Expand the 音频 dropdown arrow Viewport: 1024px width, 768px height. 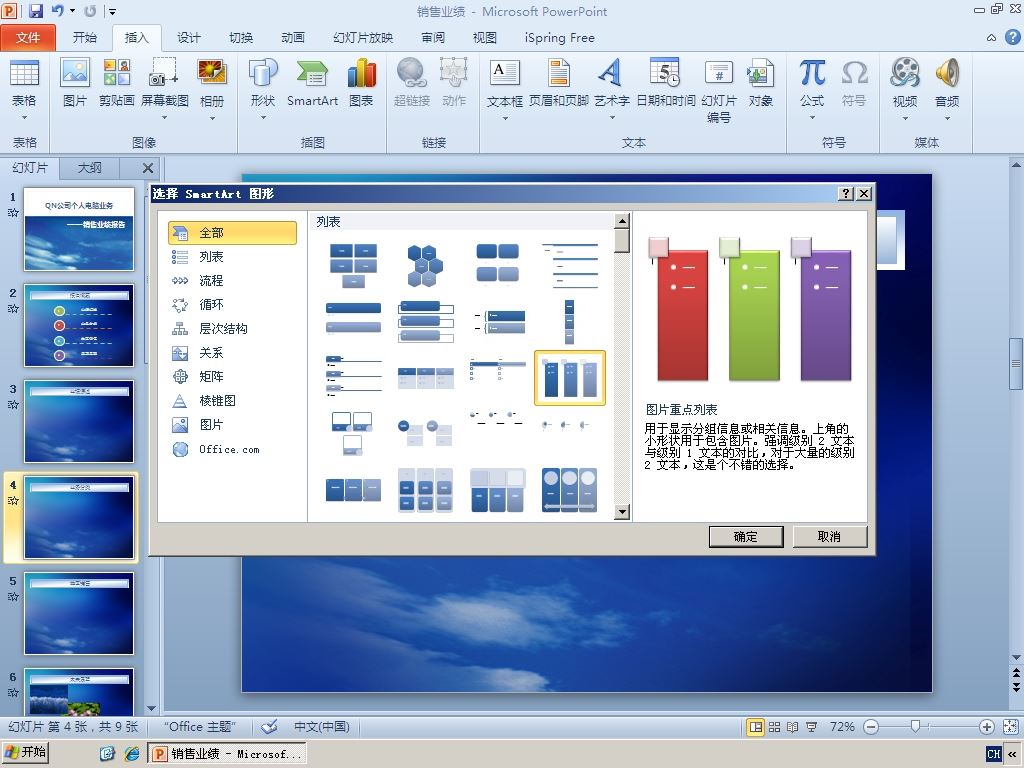pyautogui.click(x=947, y=118)
